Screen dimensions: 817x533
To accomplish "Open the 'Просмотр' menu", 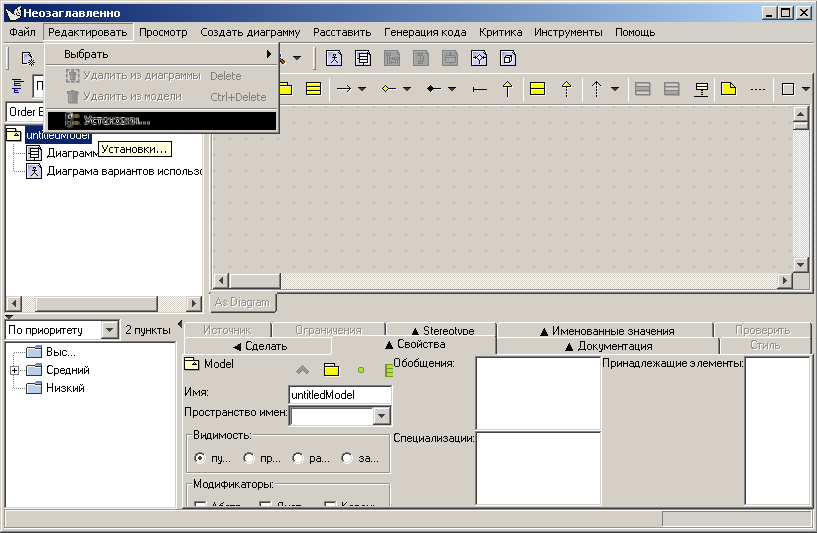I will [163, 32].
